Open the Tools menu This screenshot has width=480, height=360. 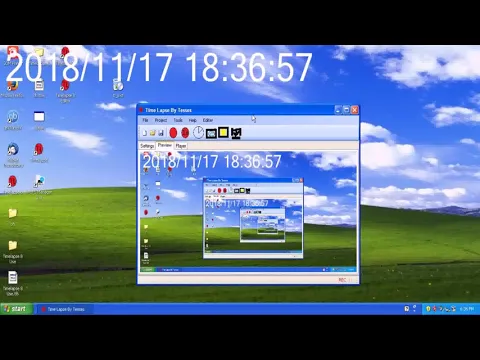[x=178, y=120]
